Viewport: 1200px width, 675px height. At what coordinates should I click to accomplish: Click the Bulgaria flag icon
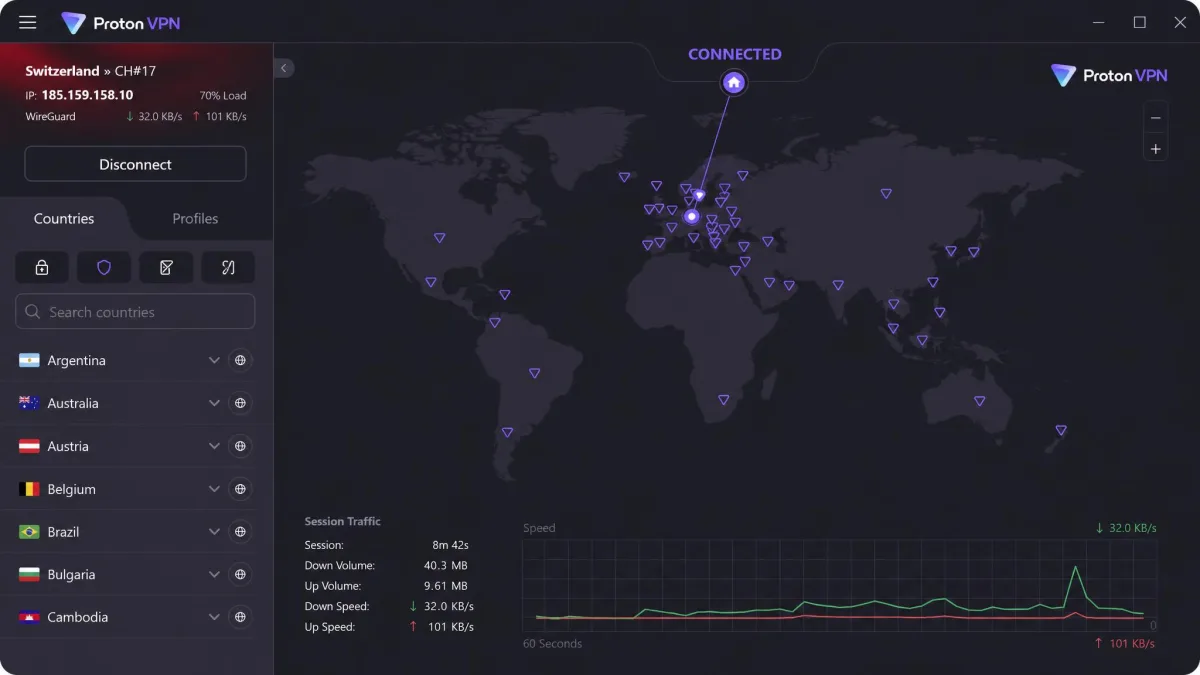29,575
